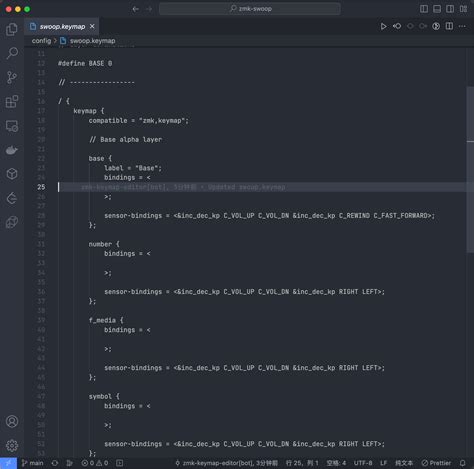Open the Accounts menu icon
Screen dimensions: 474x469
12,421
